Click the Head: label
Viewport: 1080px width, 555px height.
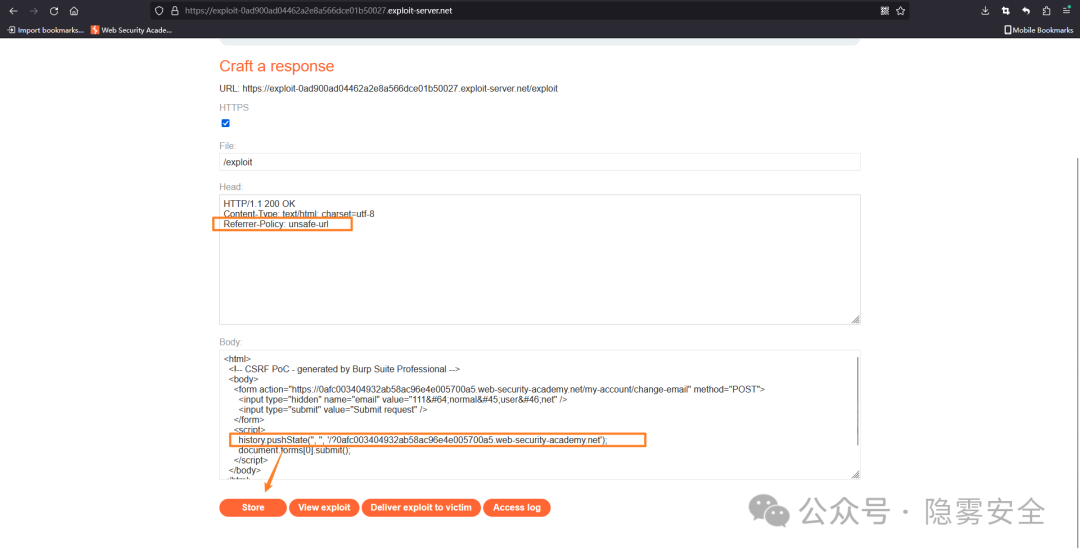coord(231,187)
